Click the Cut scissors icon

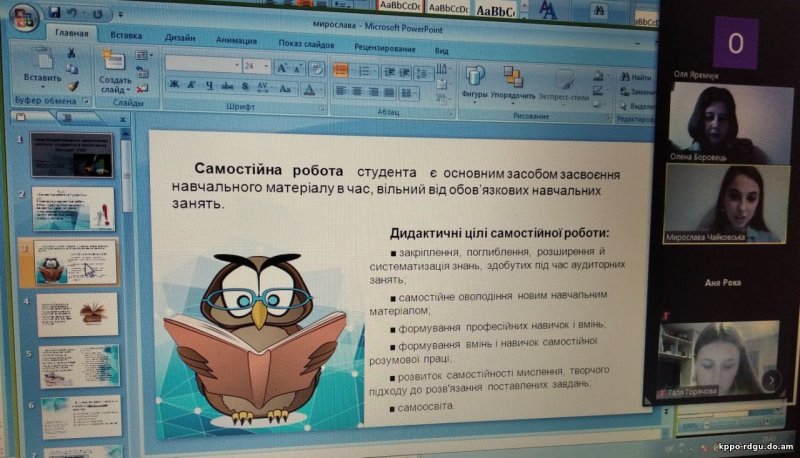tap(71, 53)
